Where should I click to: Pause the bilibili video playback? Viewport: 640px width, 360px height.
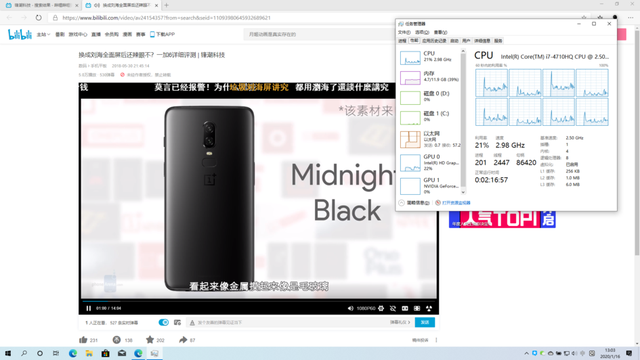click(x=89, y=308)
